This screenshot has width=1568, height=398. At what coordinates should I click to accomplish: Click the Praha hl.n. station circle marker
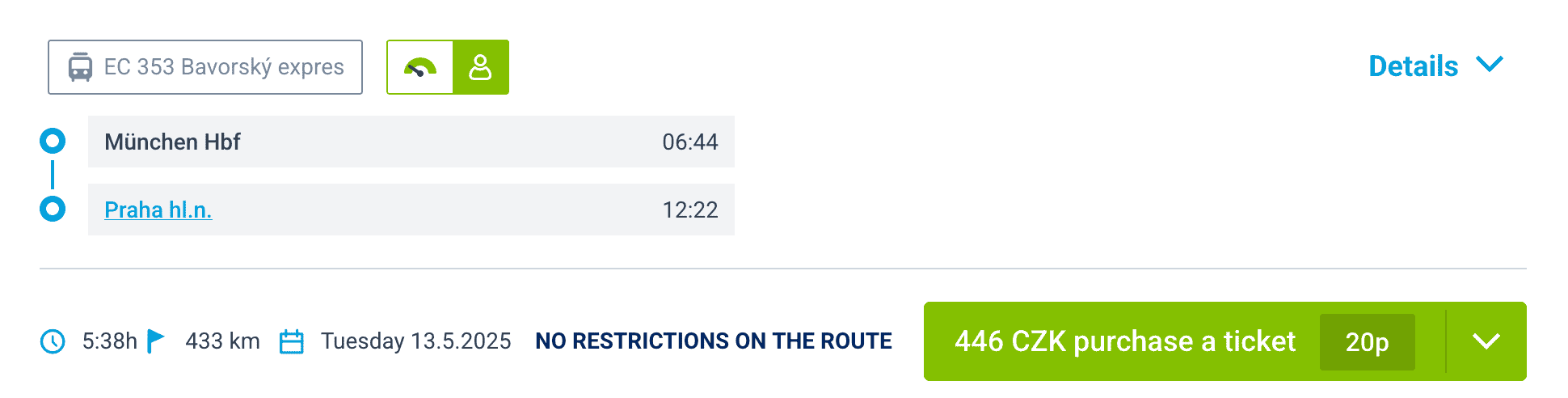(53, 210)
